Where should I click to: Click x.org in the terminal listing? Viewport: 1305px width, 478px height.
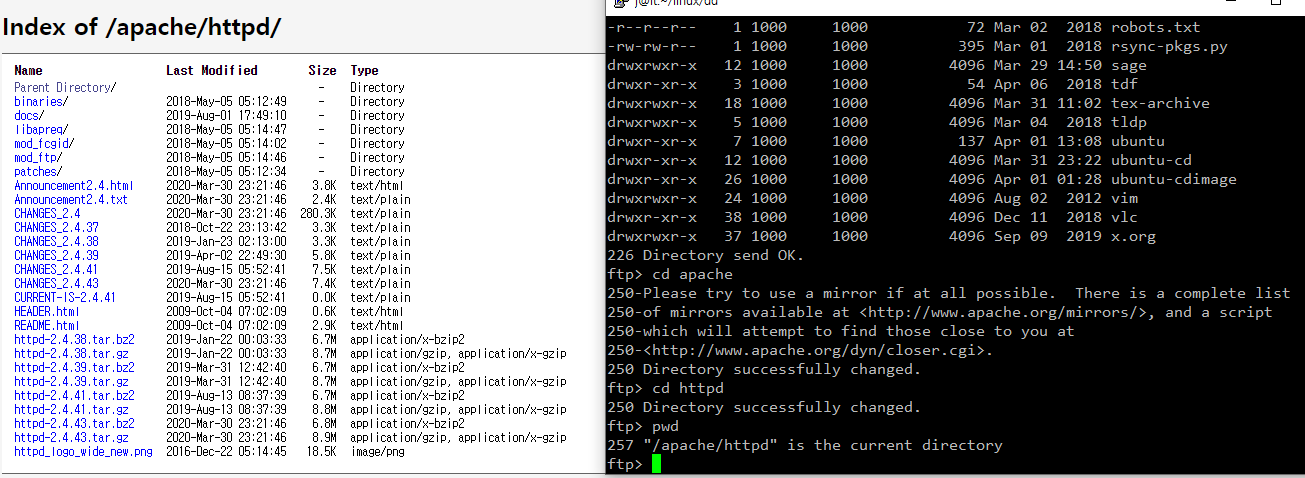point(1133,236)
